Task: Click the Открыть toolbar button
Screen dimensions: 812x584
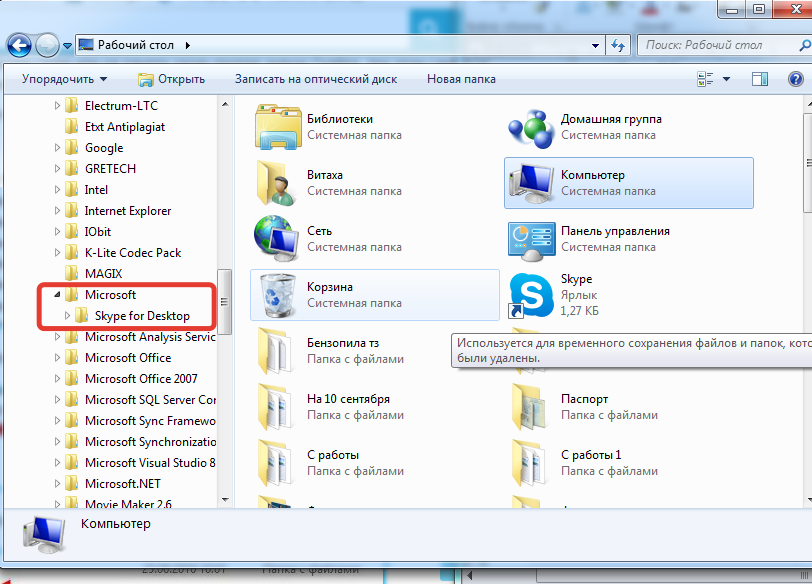Action: (x=171, y=79)
